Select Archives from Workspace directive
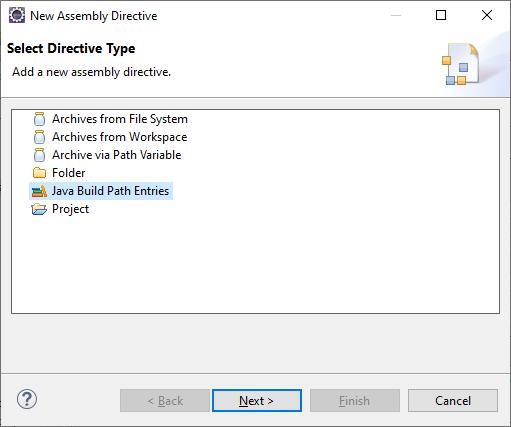 [120, 137]
